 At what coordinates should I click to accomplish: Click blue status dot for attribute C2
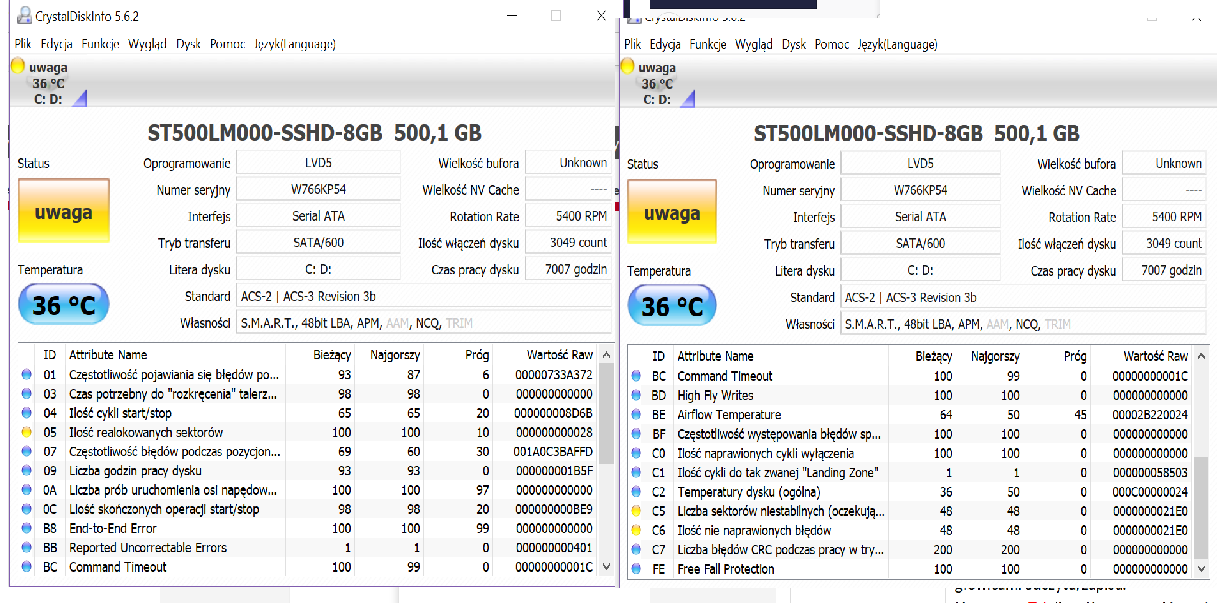point(635,491)
